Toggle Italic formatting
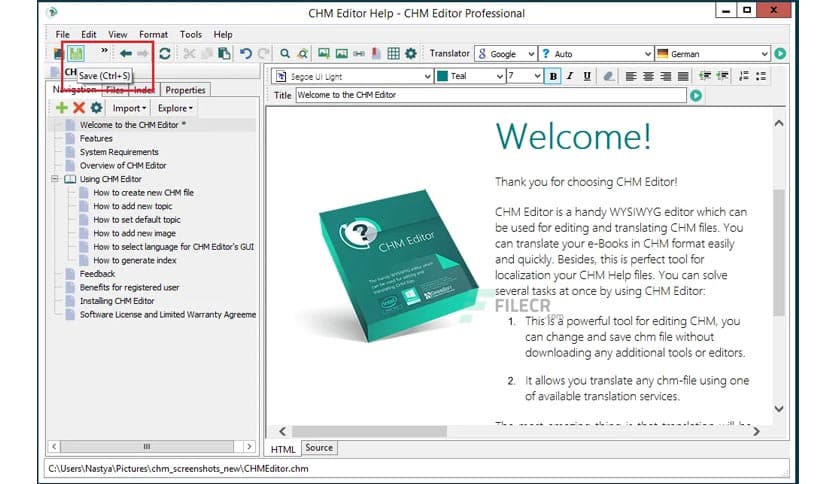 tap(570, 76)
